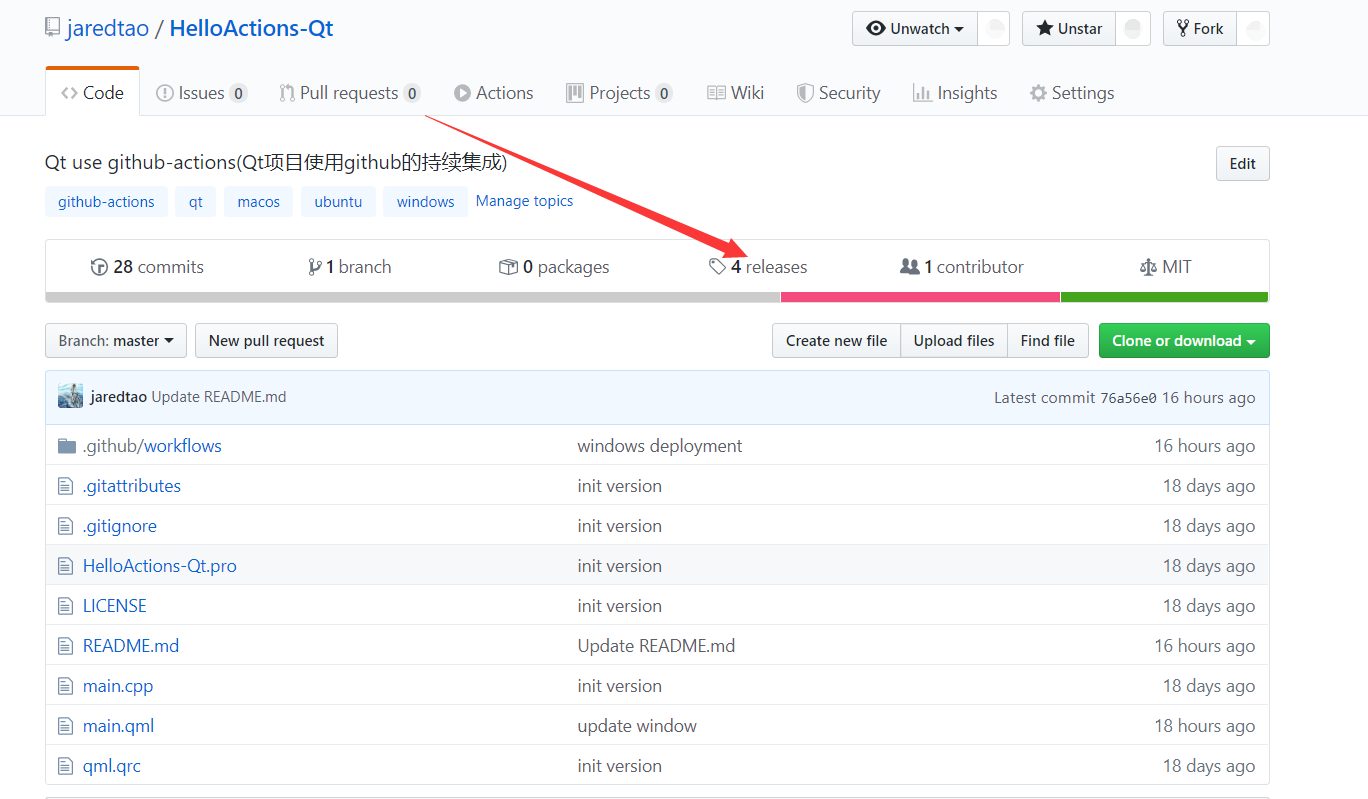Click the branch icon next to 1 branch
Viewport: 1368px width, 799px height.
314,266
